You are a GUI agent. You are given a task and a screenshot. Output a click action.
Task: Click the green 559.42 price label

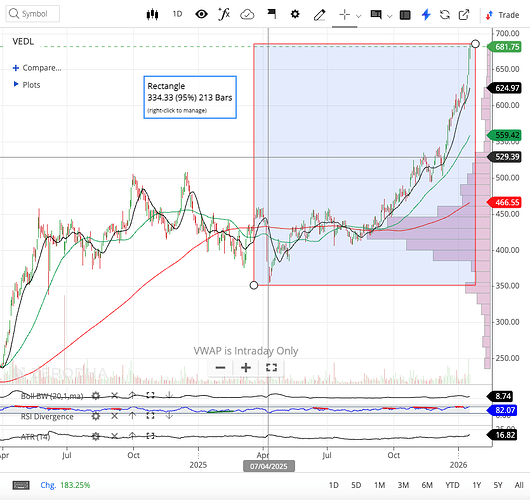coord(505,135)
